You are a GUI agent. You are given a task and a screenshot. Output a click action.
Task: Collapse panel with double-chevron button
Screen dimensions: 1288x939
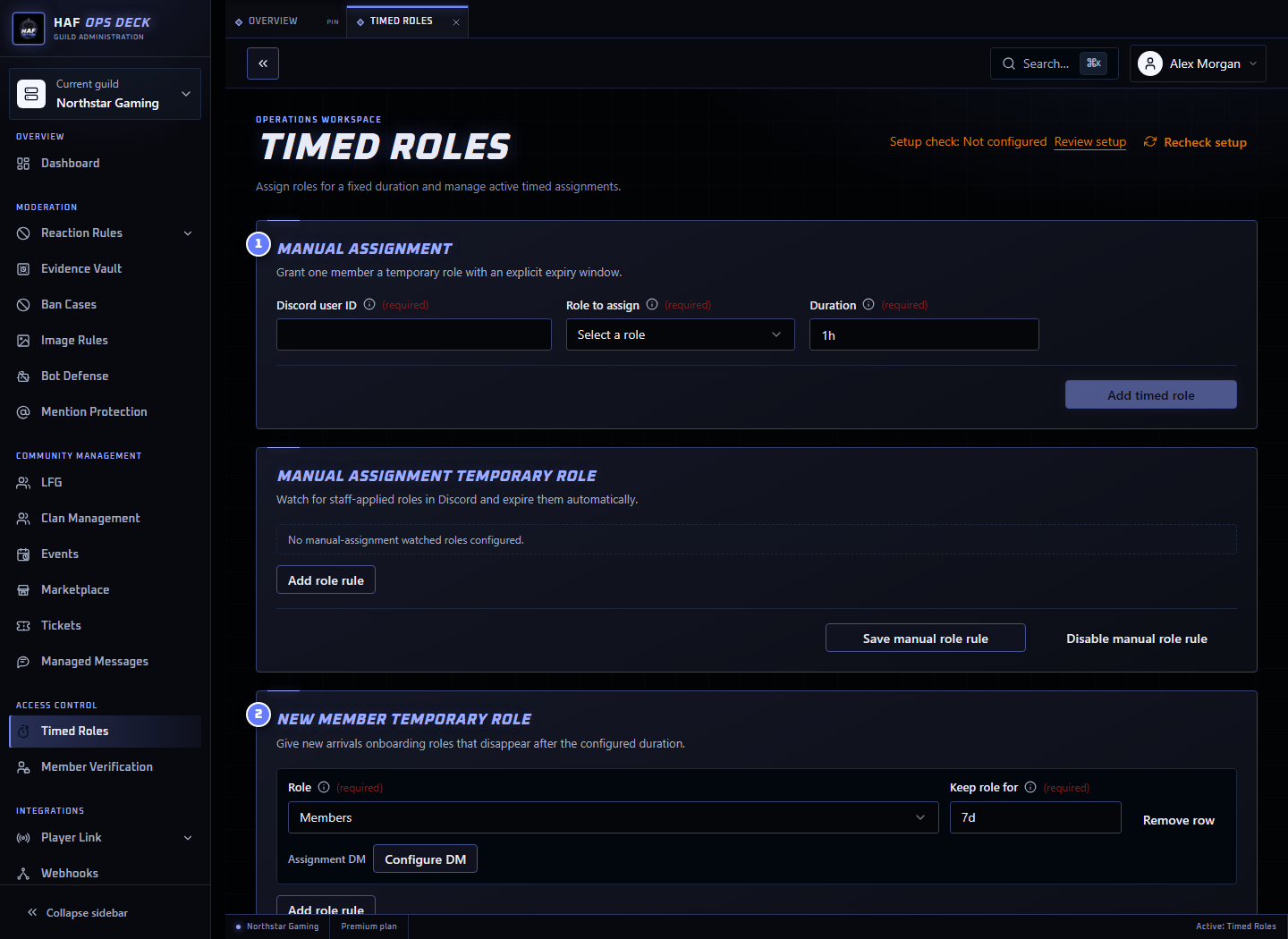(263, 63)
